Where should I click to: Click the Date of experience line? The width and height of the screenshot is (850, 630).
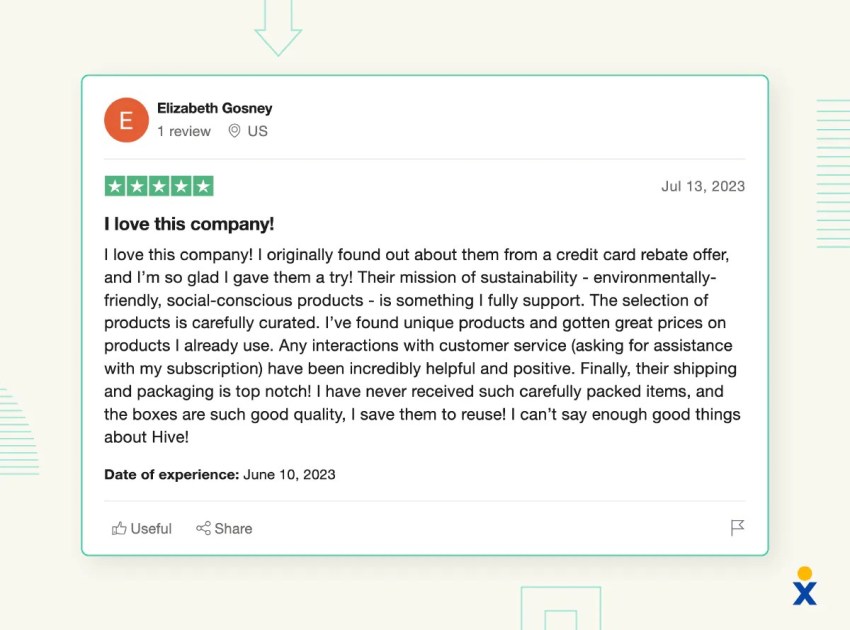pyautogui.click(x=220, y=474)
